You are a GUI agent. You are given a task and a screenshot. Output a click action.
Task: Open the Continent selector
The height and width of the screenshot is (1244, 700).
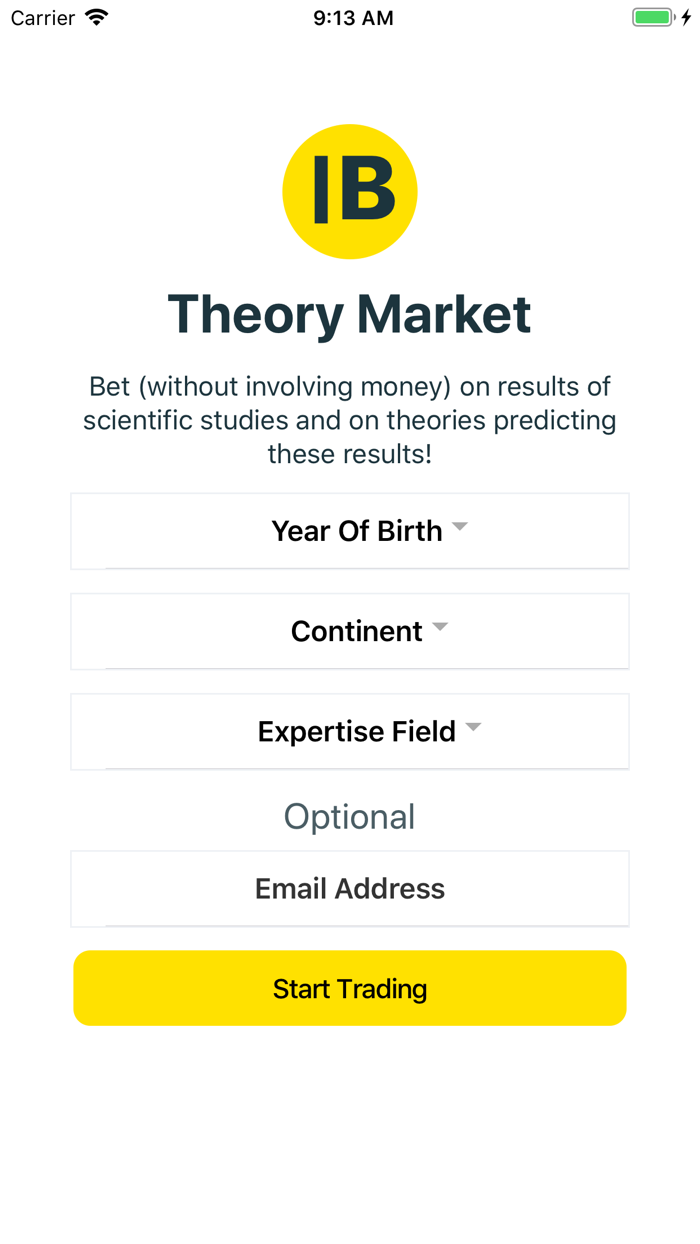click(x=349, y=631)
